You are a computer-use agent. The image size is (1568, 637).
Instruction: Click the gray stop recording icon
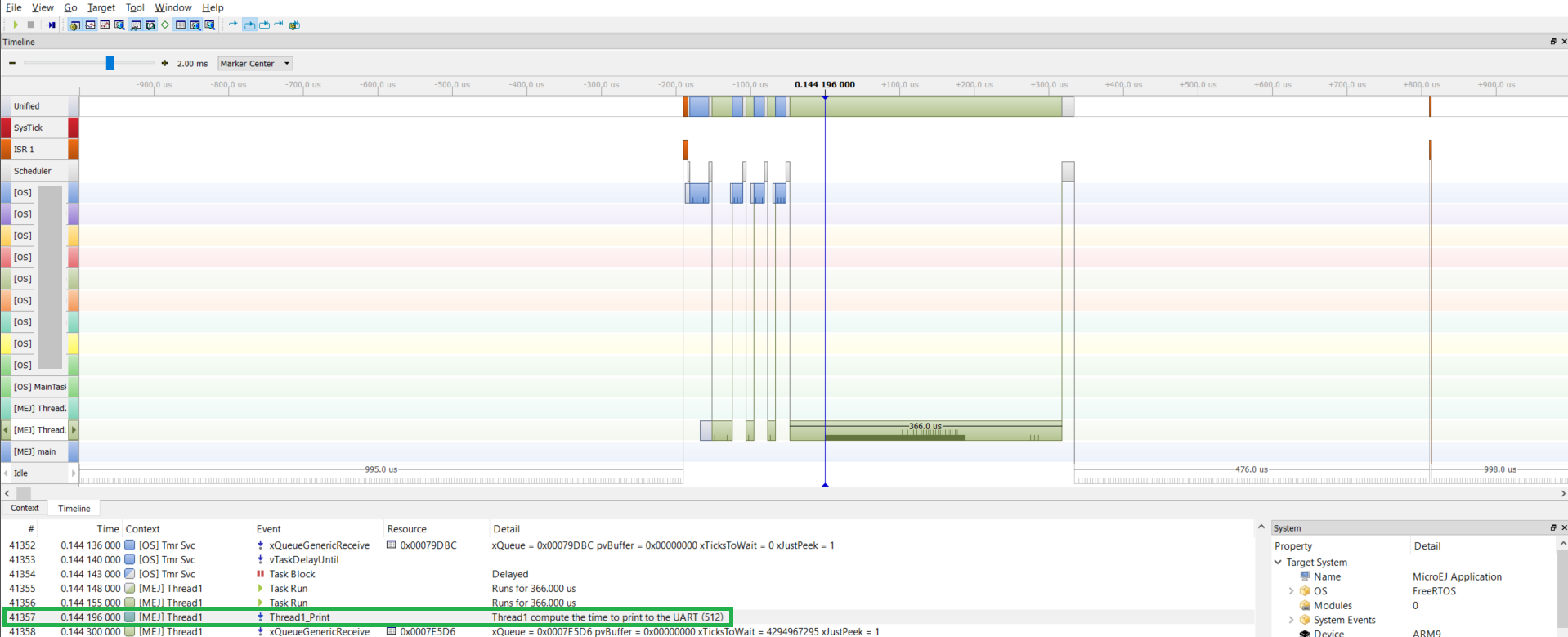tap(31, 25)
